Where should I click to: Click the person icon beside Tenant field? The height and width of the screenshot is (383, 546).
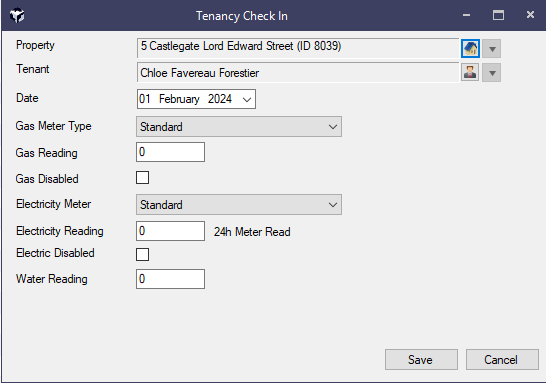coord(470,72)
